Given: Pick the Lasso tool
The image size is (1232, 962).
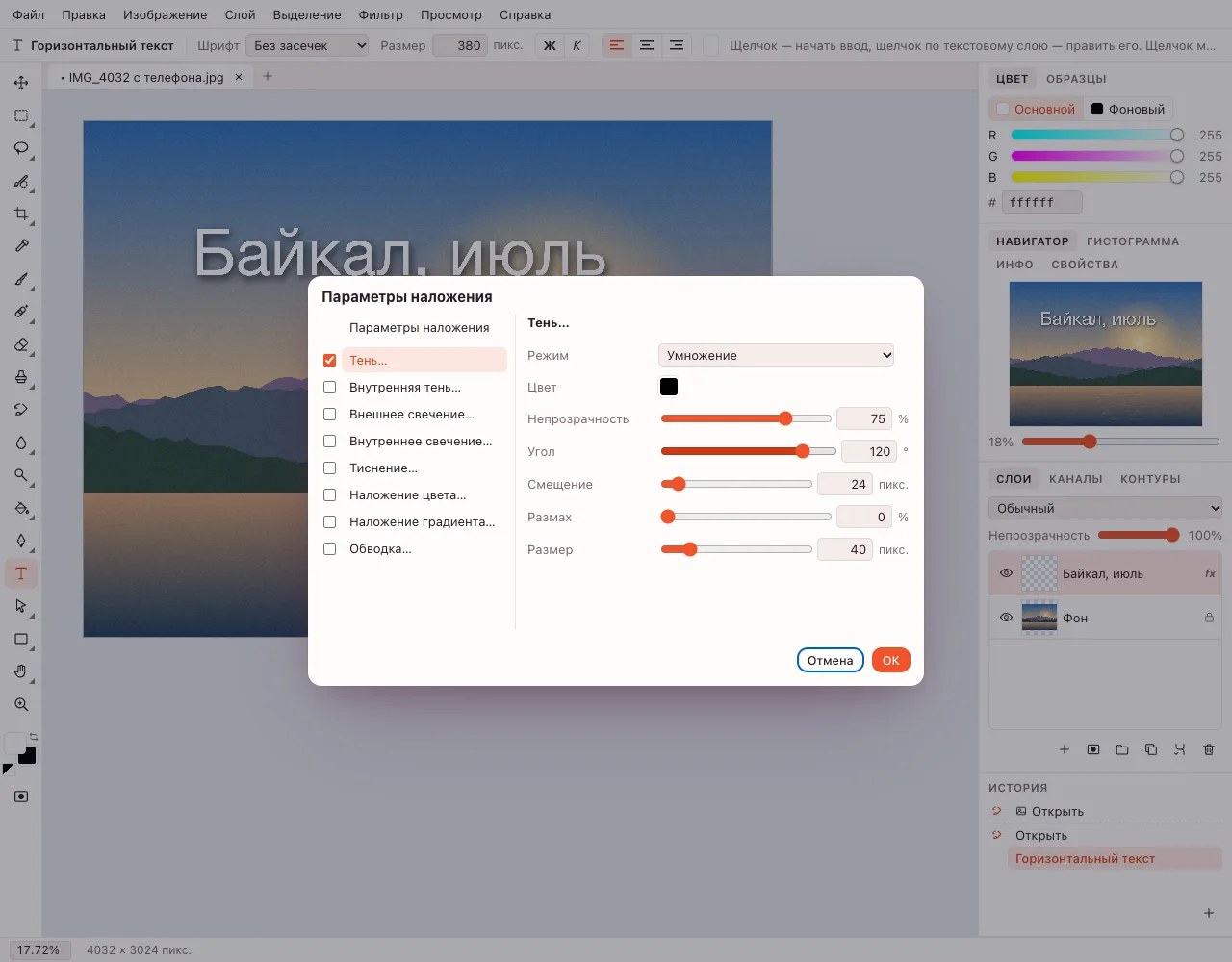Looking at the screenshot, I should 21,148.
